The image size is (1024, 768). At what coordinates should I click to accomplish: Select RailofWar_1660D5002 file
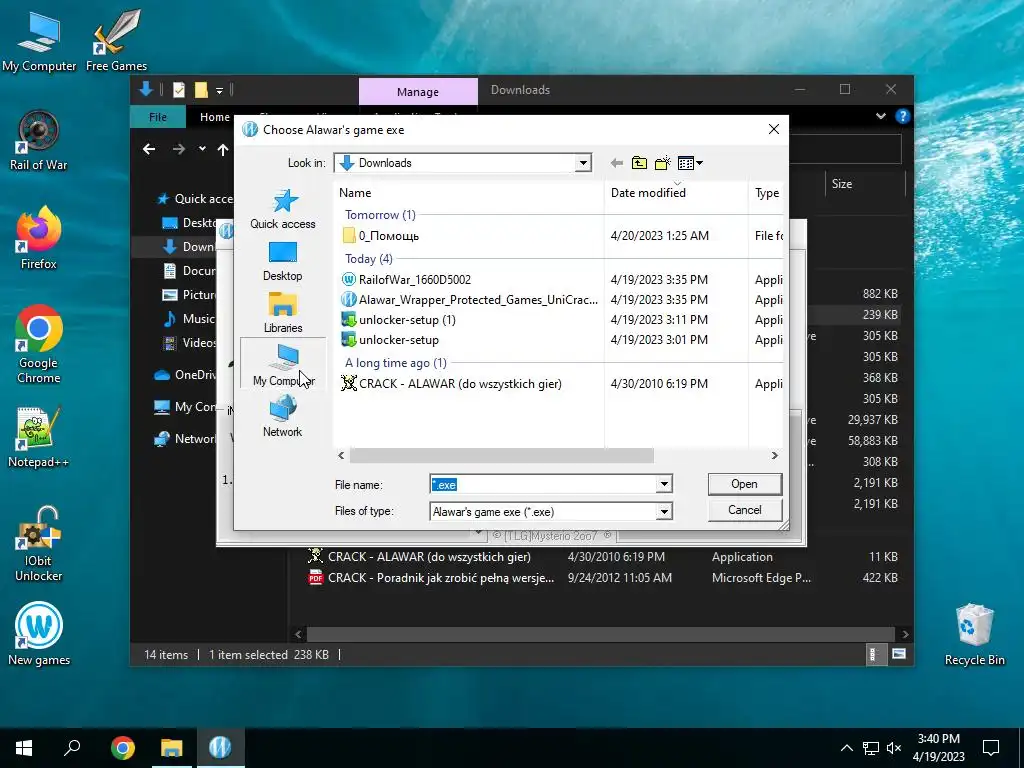[415, 280]
